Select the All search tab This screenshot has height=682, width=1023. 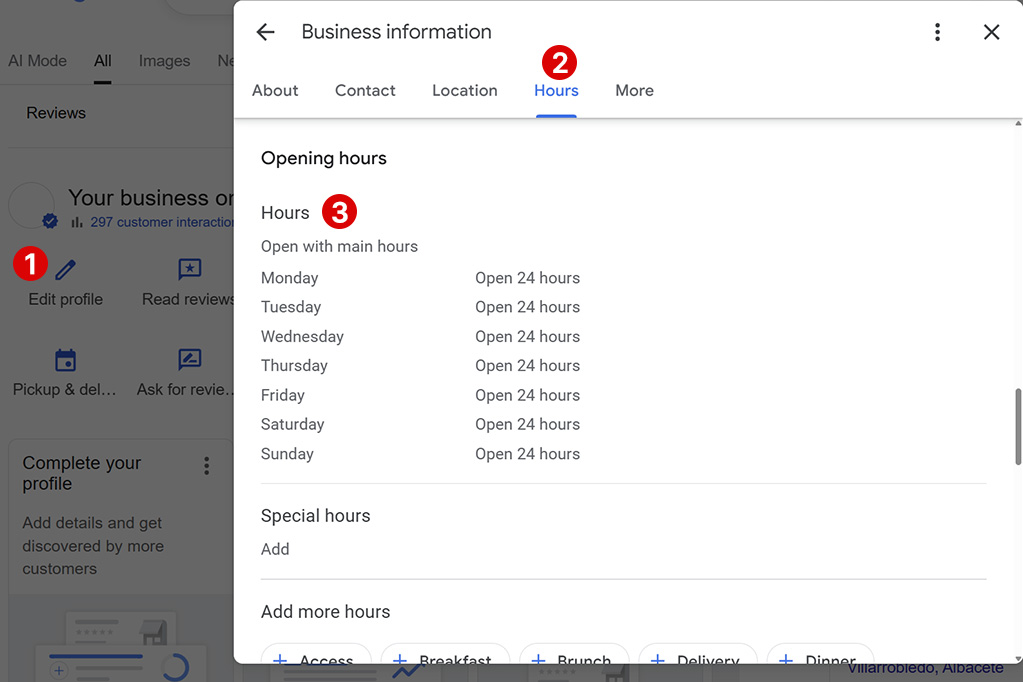[x=102, y=61]
